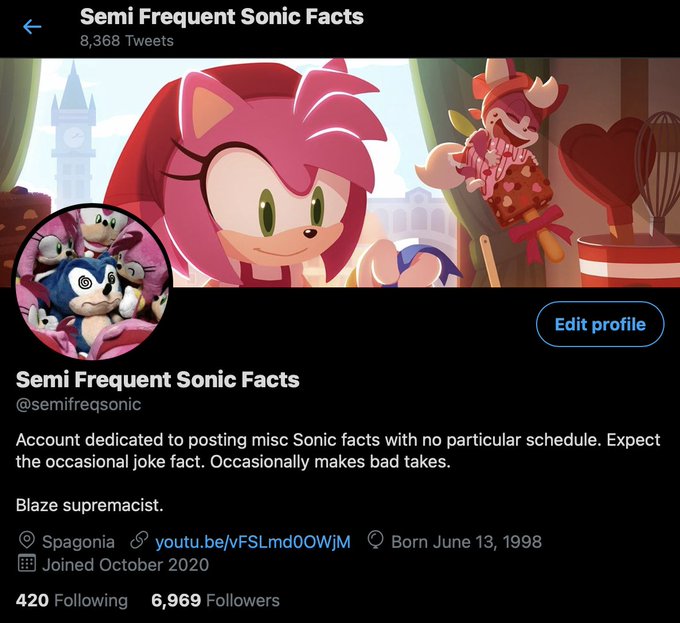This screenshot has height=623, width=680.
Task: Click the @semifreqsonic handle
Action: (78, 404)
